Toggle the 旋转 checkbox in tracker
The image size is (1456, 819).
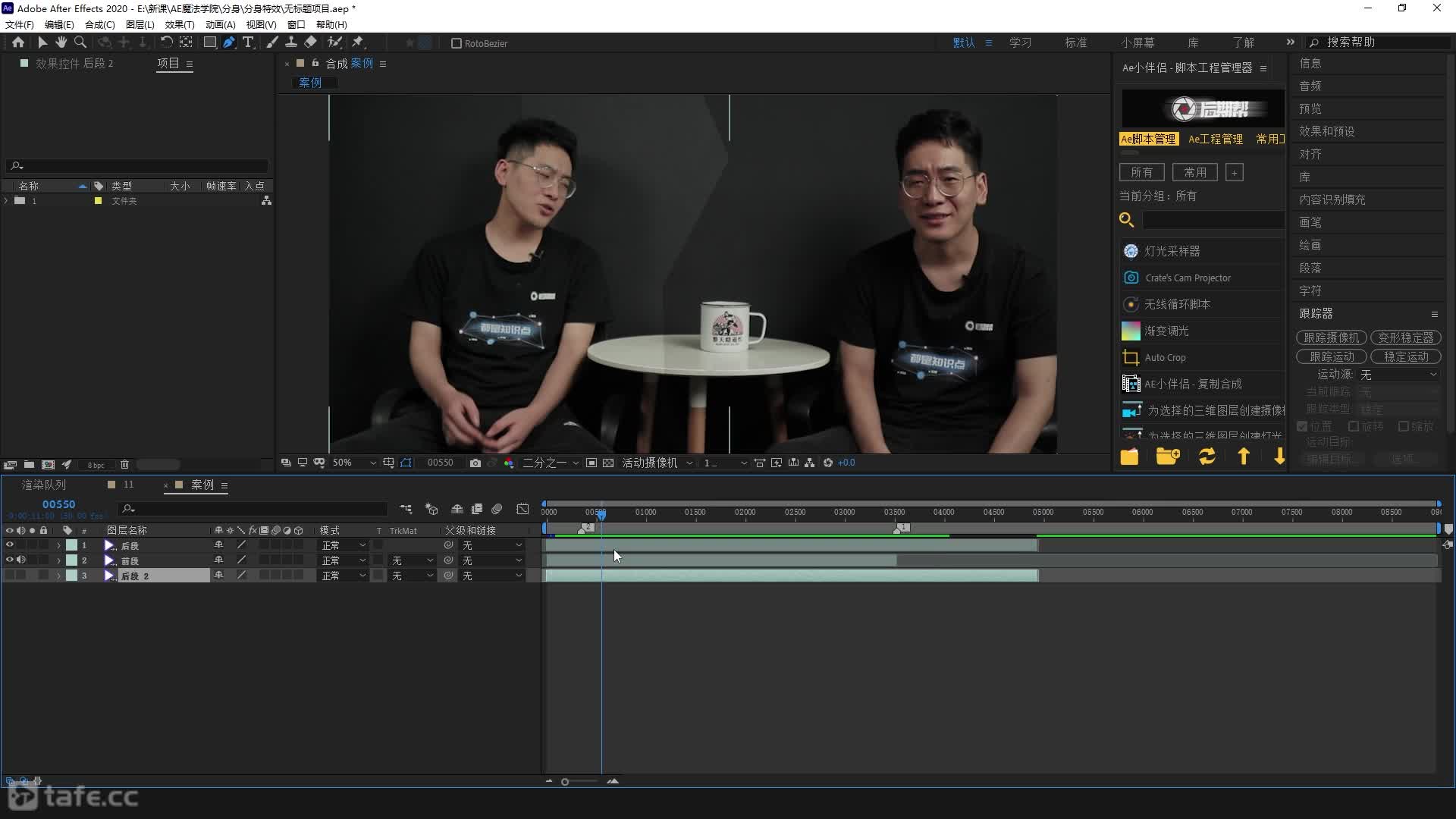(1353, 426)
